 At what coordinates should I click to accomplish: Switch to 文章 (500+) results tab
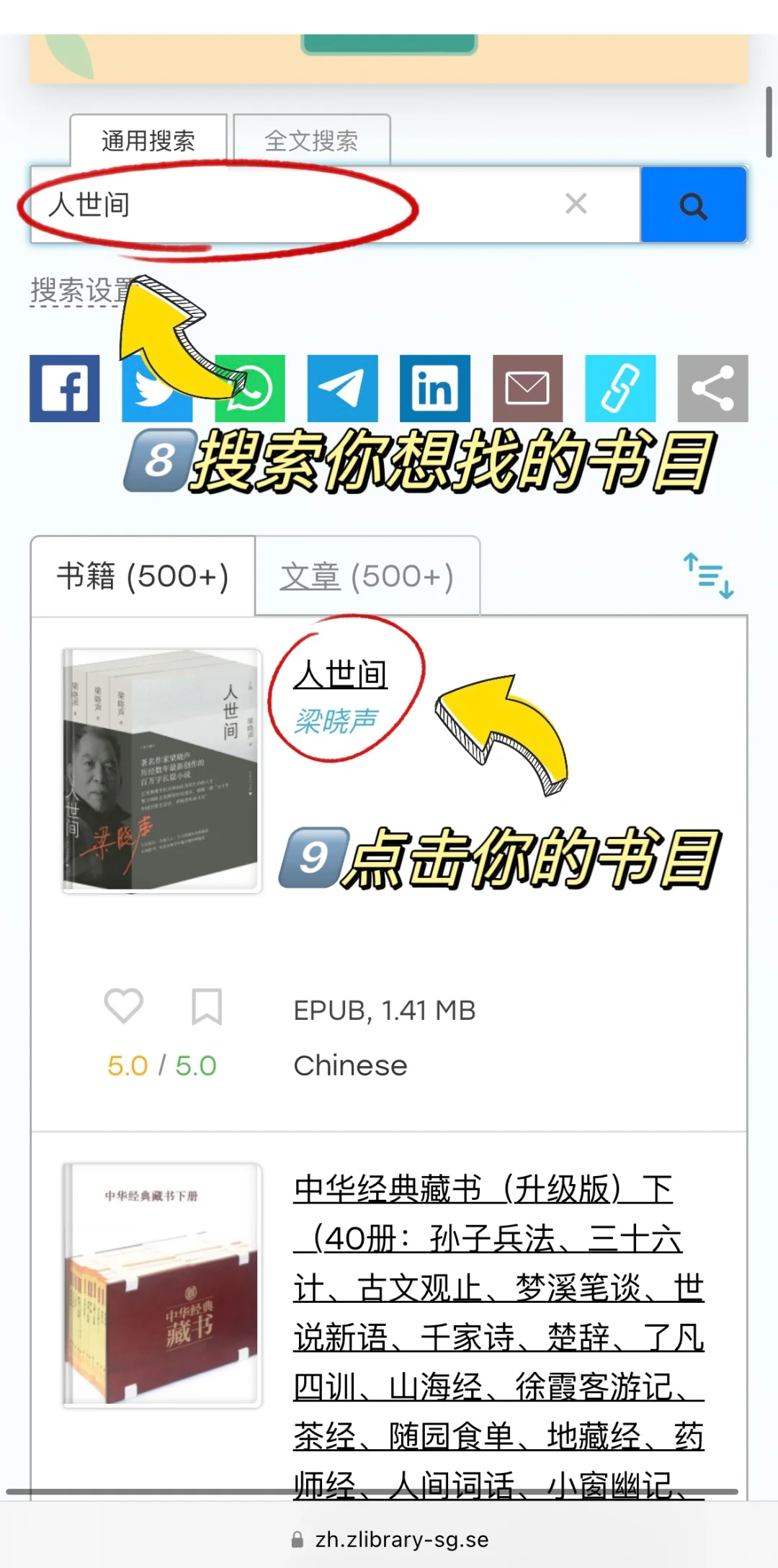pyautogui.click(x=367, y=576)
